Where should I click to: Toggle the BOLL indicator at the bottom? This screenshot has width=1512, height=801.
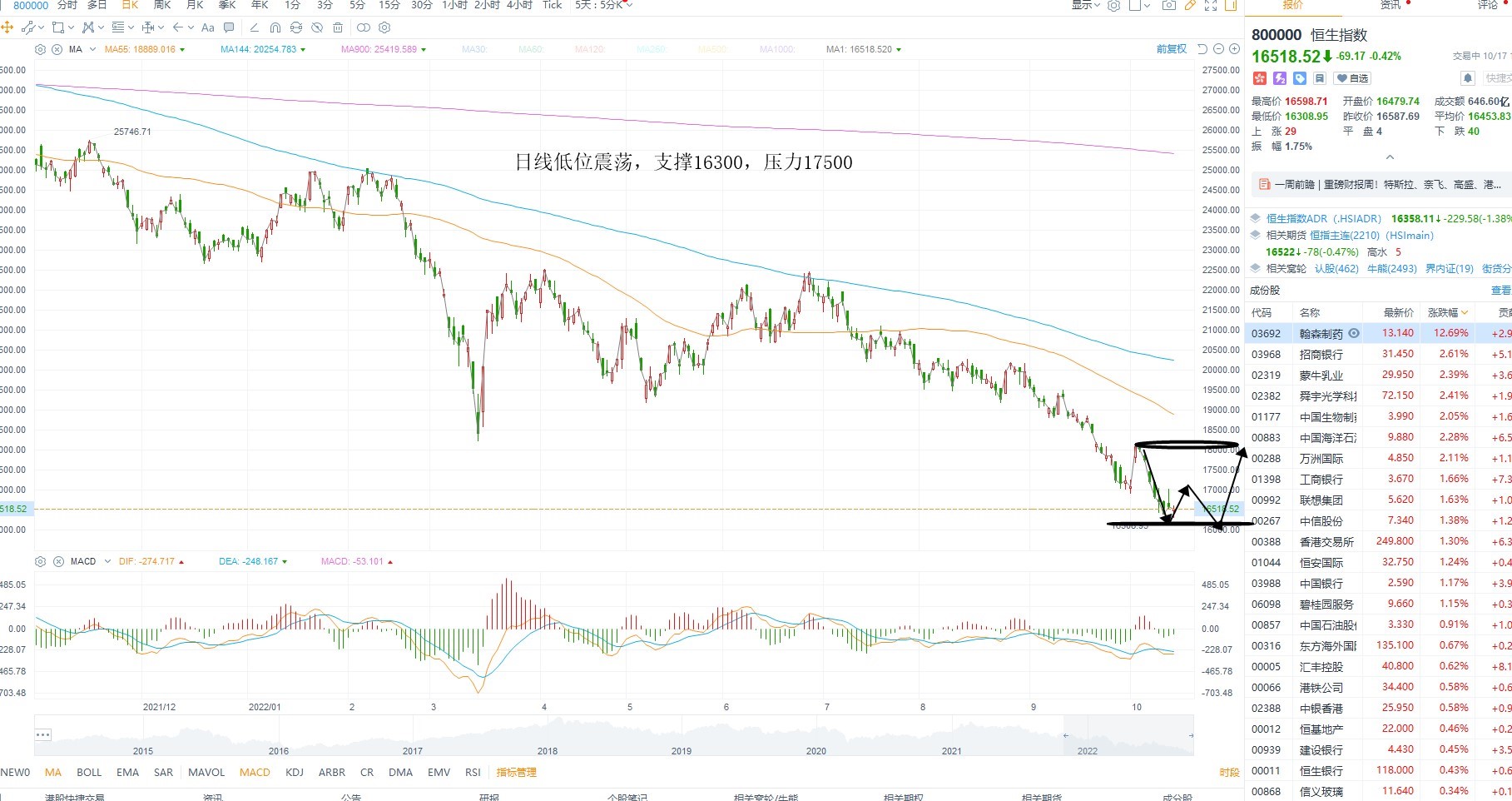pos(89,772)
